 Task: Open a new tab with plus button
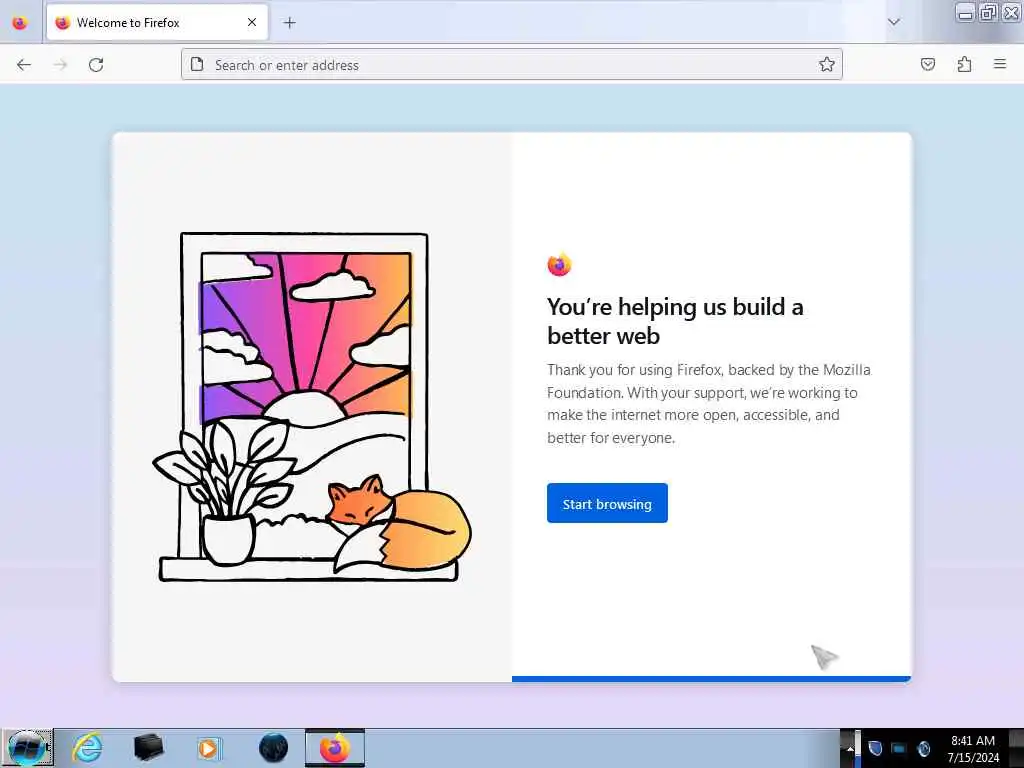[289, 23]
